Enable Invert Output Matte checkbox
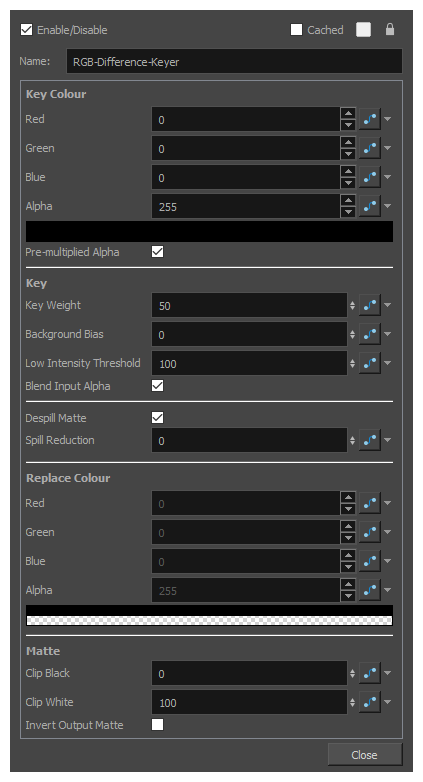The height and width of the screenshot is (782, 423). 157,725
